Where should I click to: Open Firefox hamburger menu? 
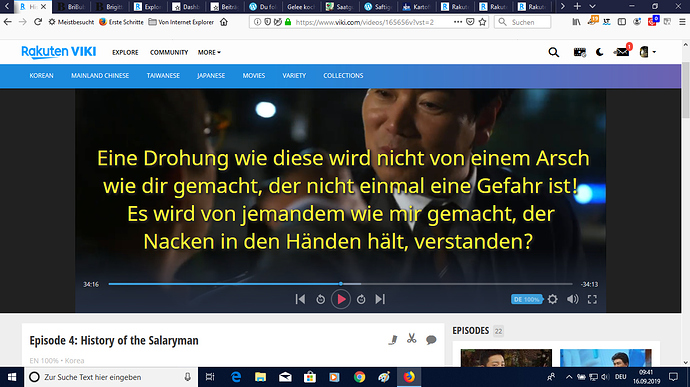coord(682,22)
